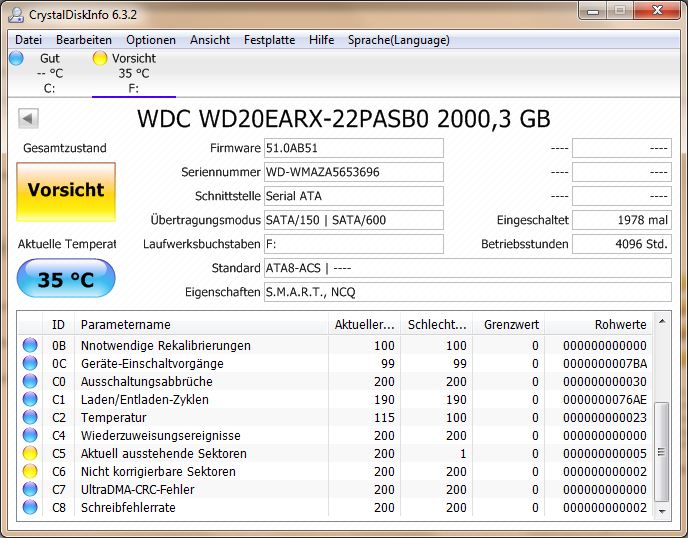Click the scroll down arrow of SMART list

pyautogui.click(x=662, y=511)
